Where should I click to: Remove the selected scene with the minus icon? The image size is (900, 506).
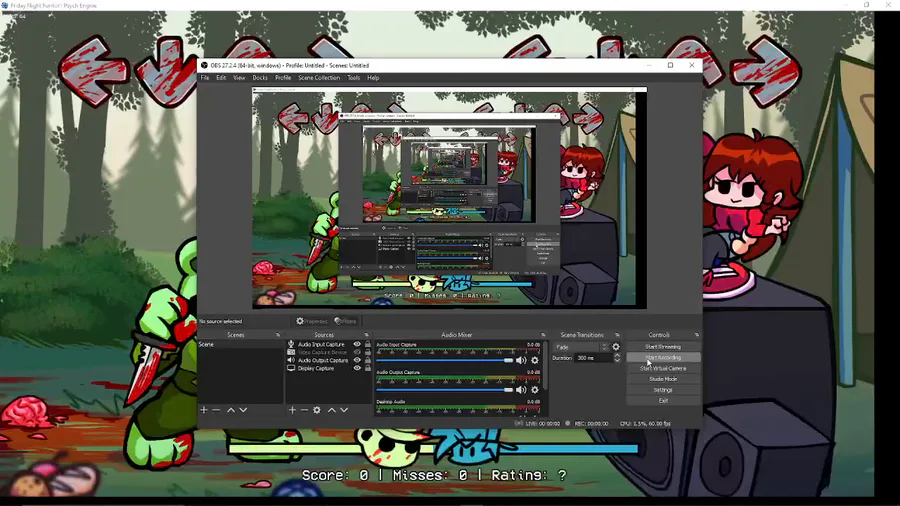[x=216, y=410]
